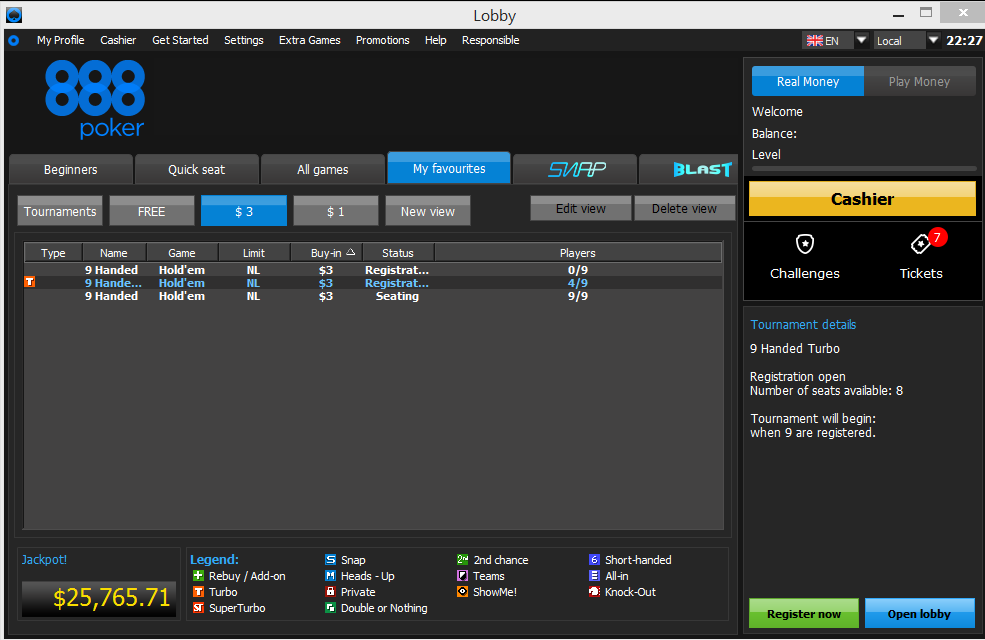Select the My favourites tab
This screenshot has width=985, height=640.
tap(449, 168)
